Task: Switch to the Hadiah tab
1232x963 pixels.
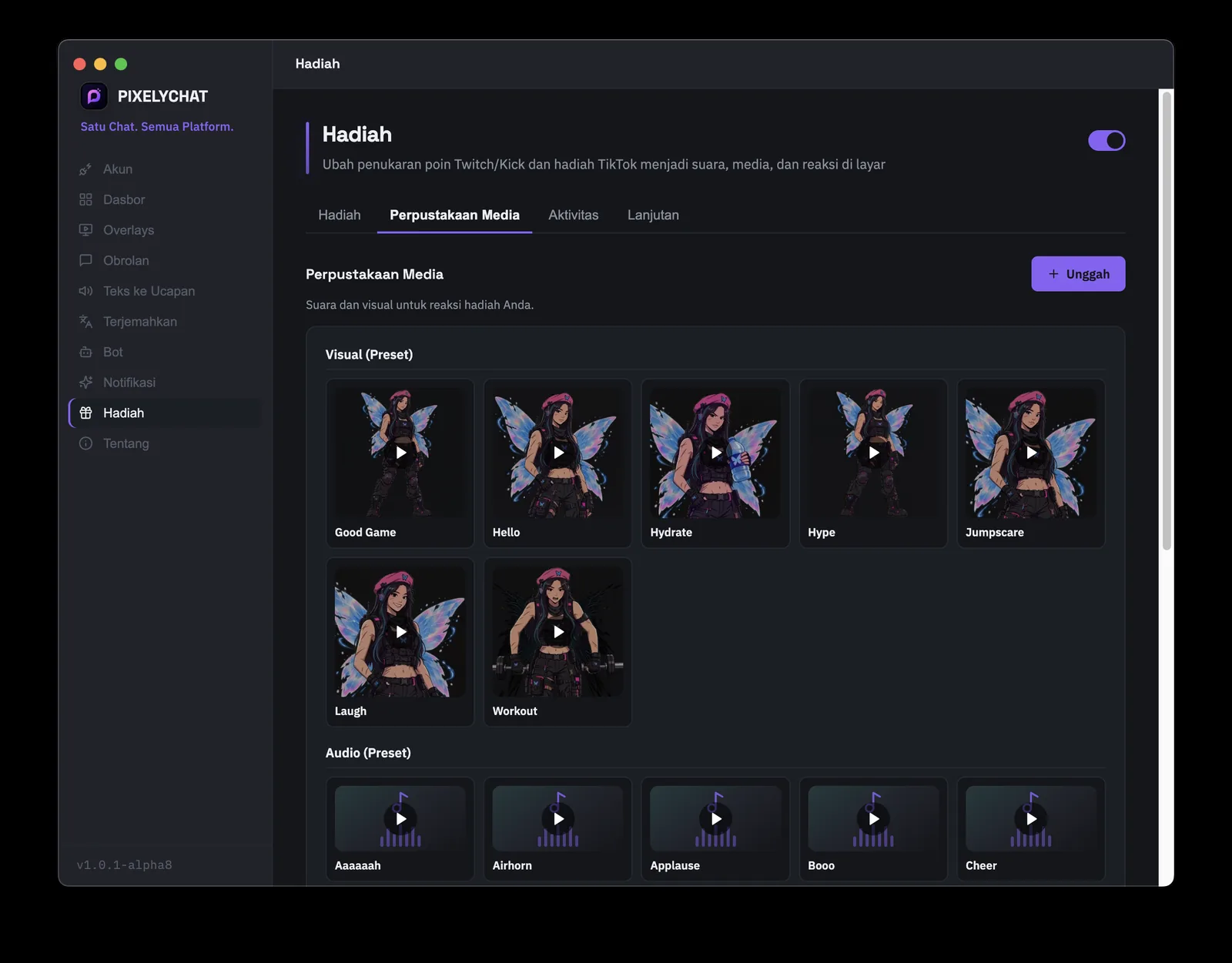Action: (x=340, y=215)
